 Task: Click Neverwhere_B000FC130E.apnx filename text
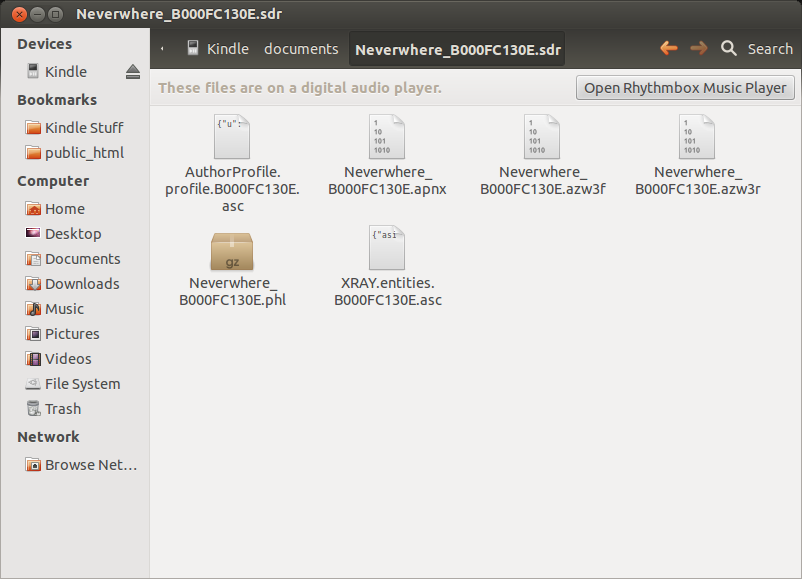(387, 181)
